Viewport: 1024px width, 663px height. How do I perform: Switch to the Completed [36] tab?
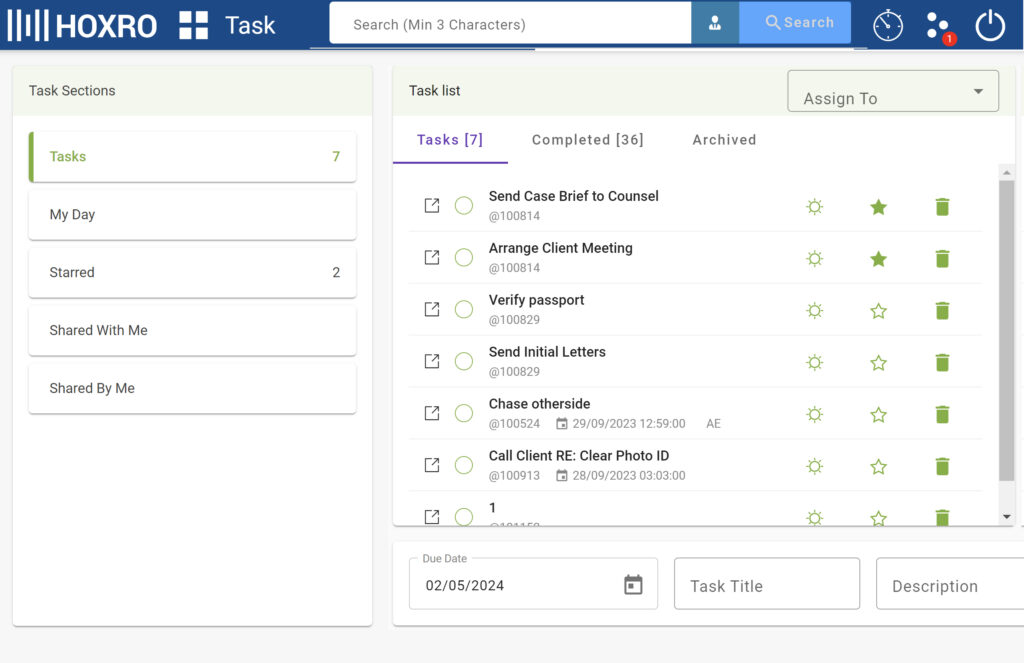pyautogui.click(x=587, y=140)
